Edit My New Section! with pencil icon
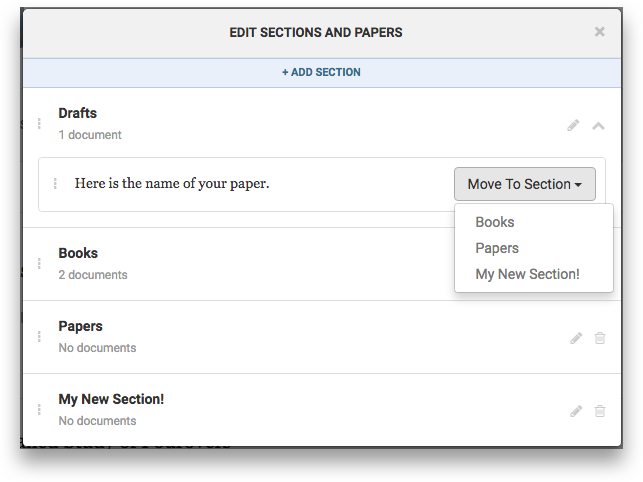 (576, 411)
